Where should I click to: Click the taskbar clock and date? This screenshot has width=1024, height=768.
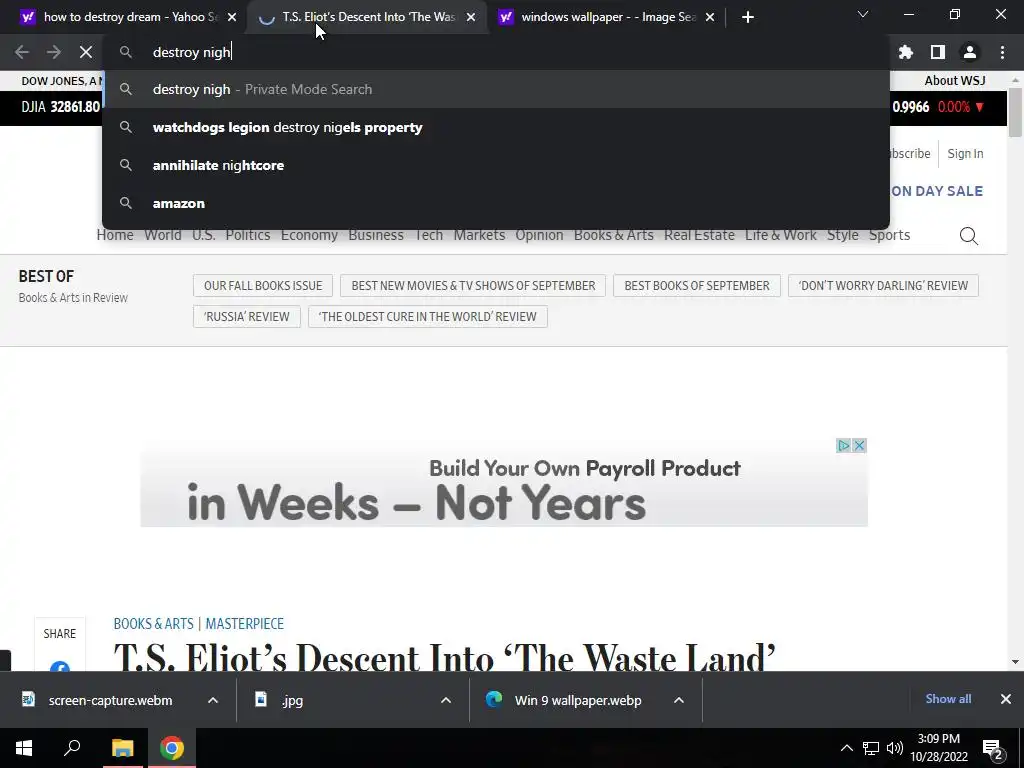(938, 748)
